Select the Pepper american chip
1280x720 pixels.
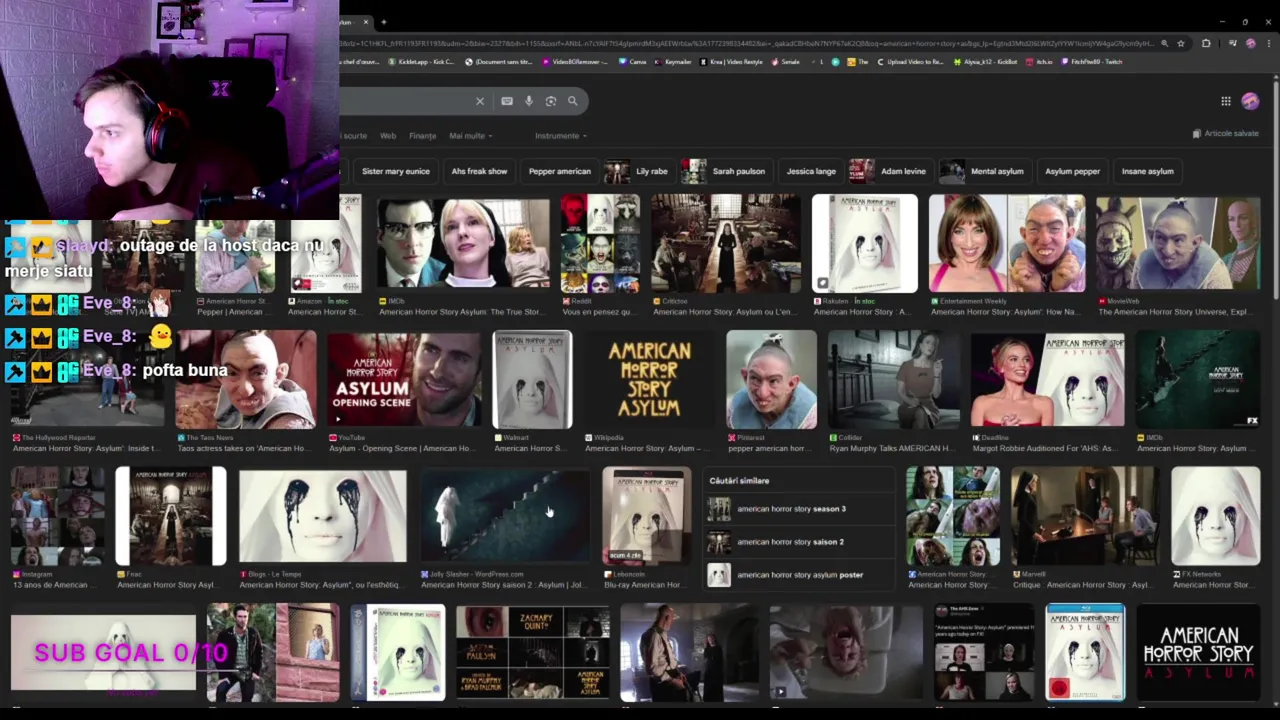pyautogui.click(x=560, y=171)
